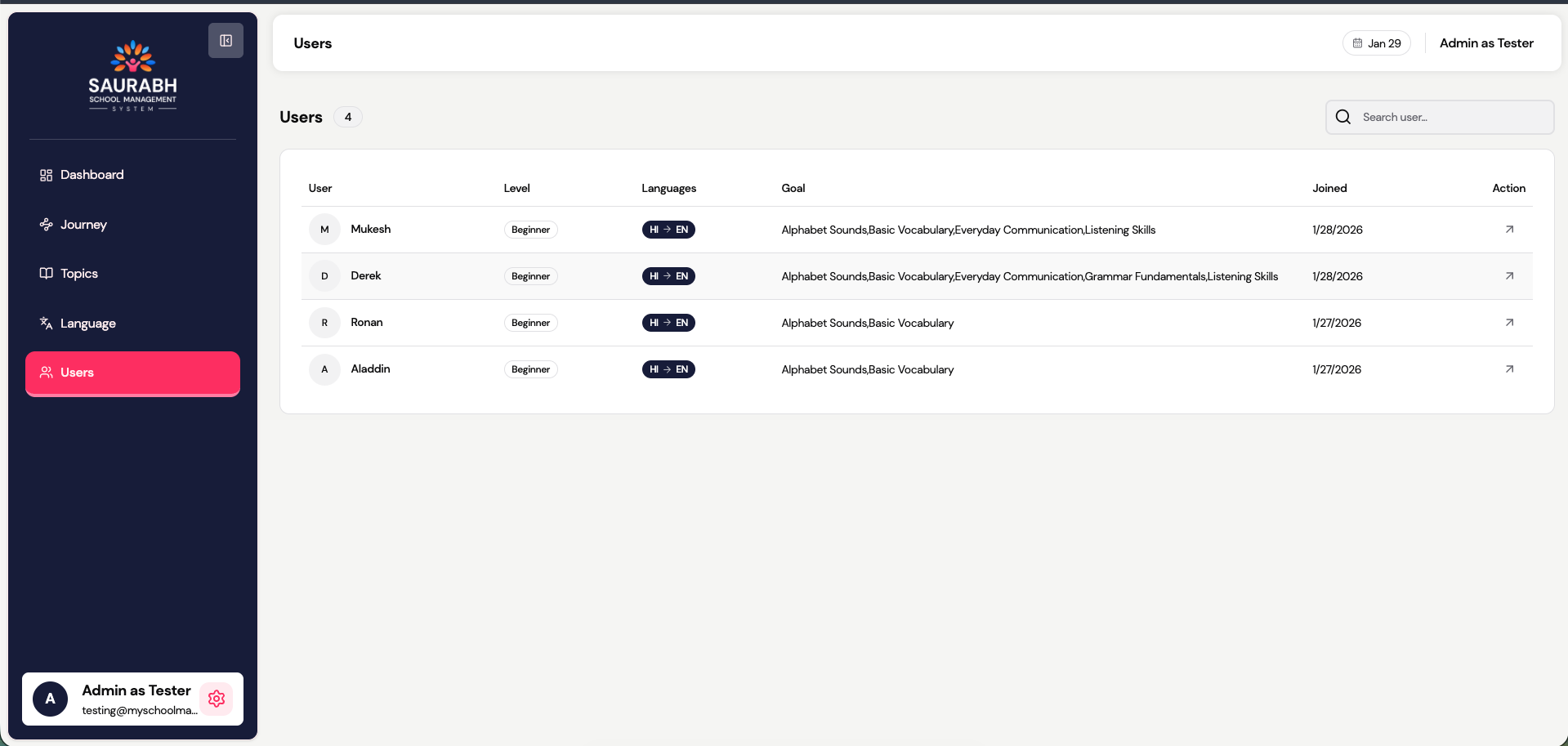Image resolution: width=1568 pixels, height=746 pixels.
Task: Click the search magnifier icon
Action: 1342,117
